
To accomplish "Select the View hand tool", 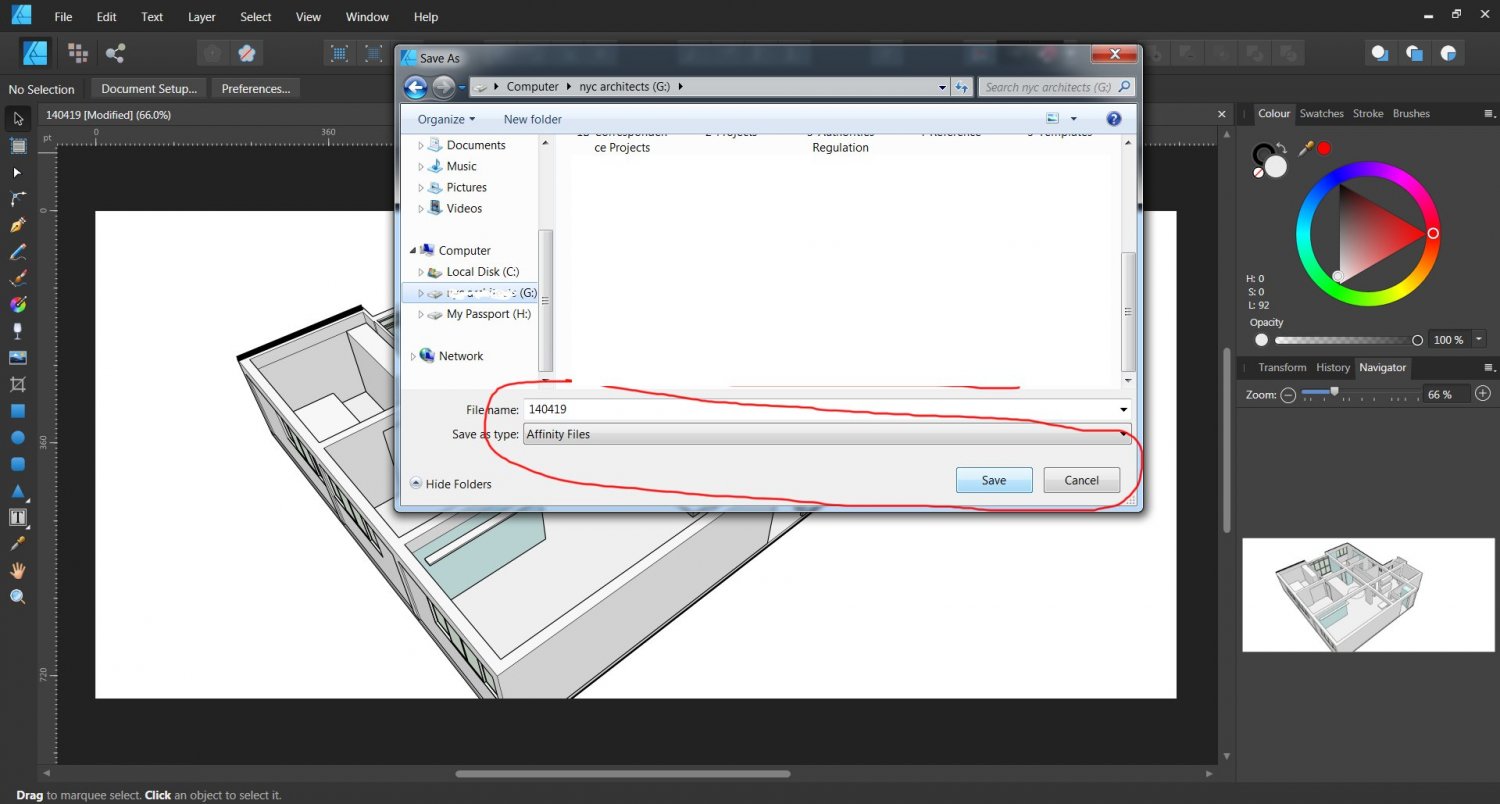I will 18,570.
